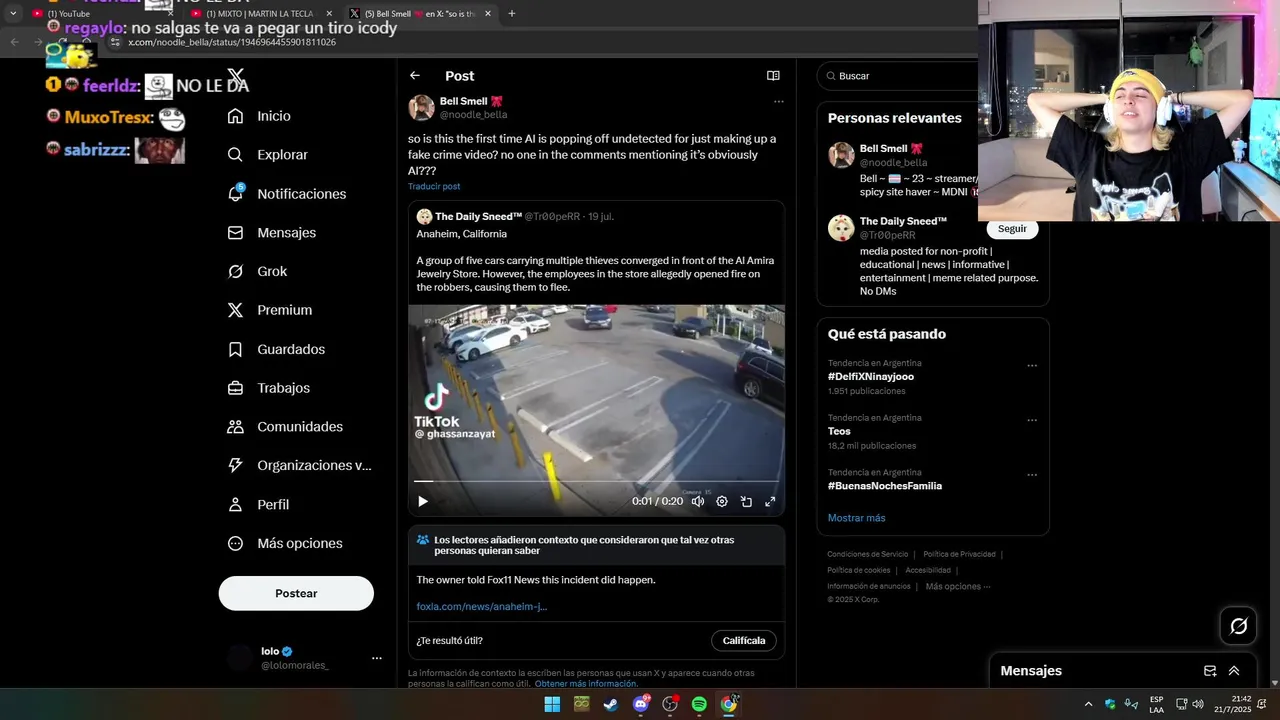Mute the video volume icon
Image resolution: width=1280 pixels, height=720 pixels.
[x=698, y=502]
